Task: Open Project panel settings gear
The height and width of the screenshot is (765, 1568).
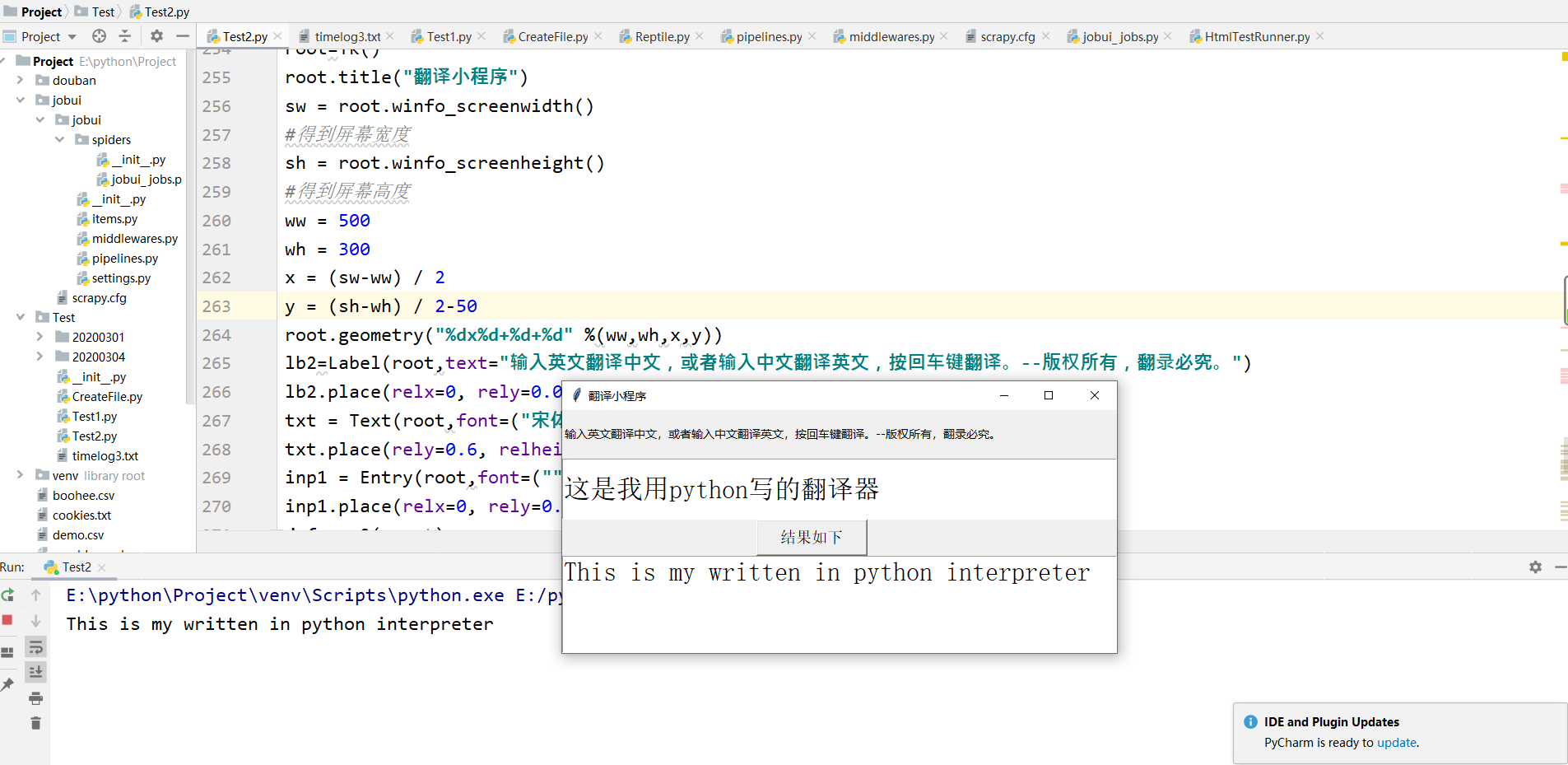Action: (156, 36)
